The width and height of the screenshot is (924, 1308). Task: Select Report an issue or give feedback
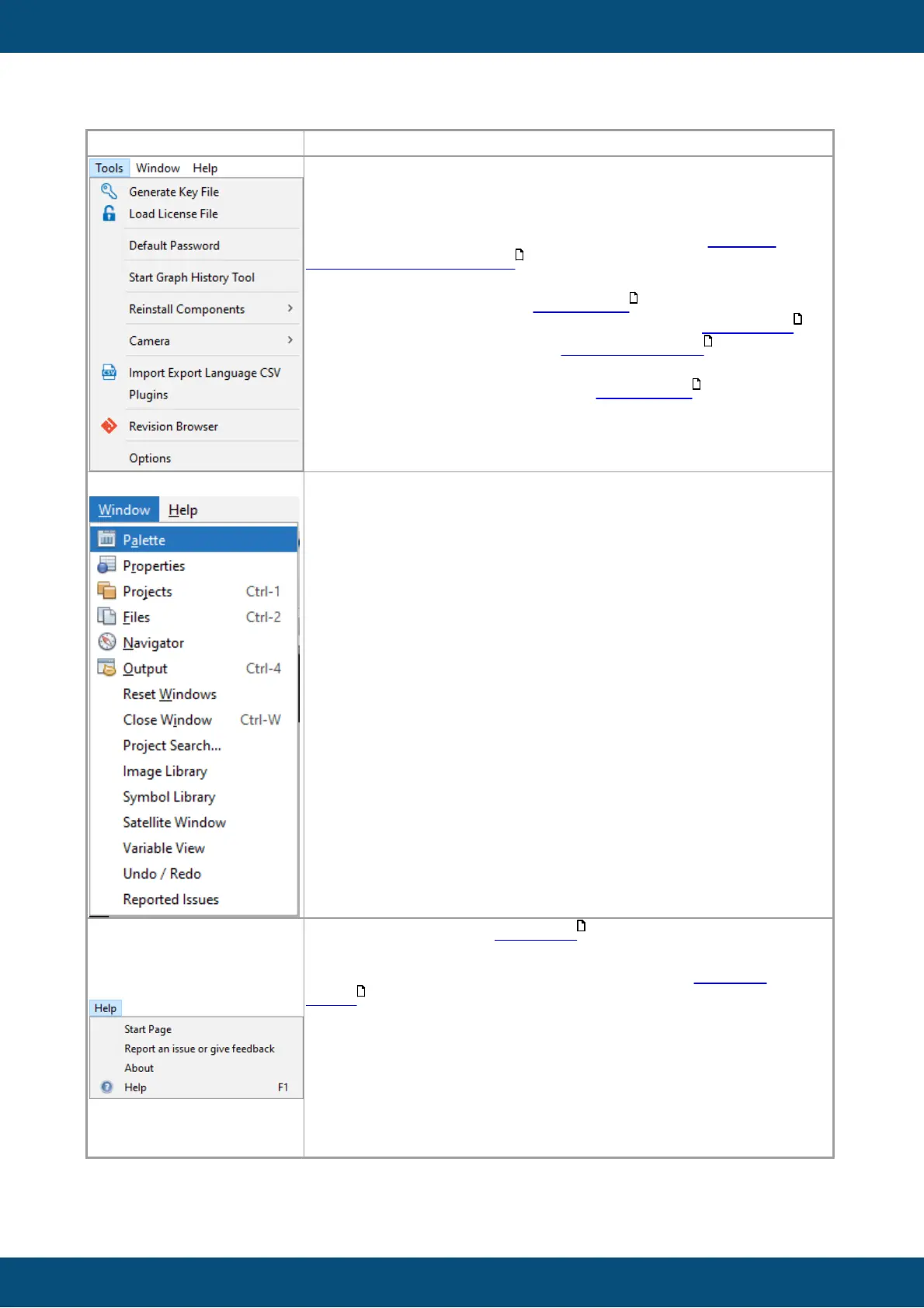tap(200, 1049)
